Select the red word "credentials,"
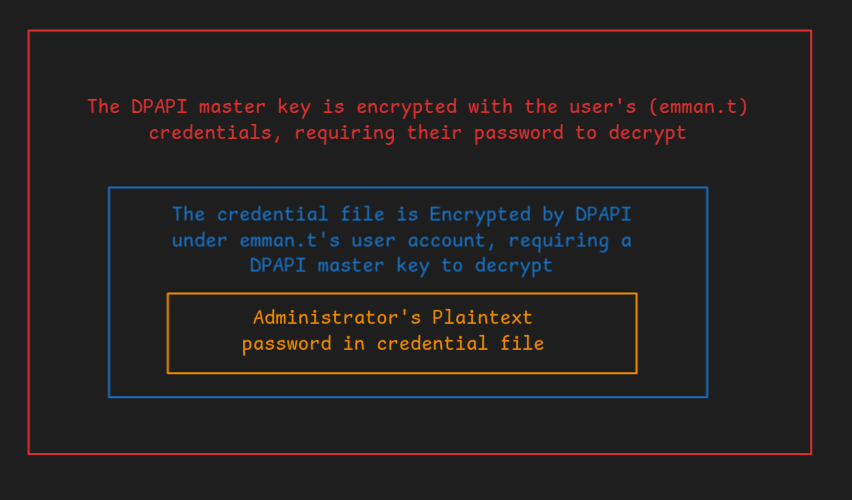852x500 pixels. (x=216, y=133)
